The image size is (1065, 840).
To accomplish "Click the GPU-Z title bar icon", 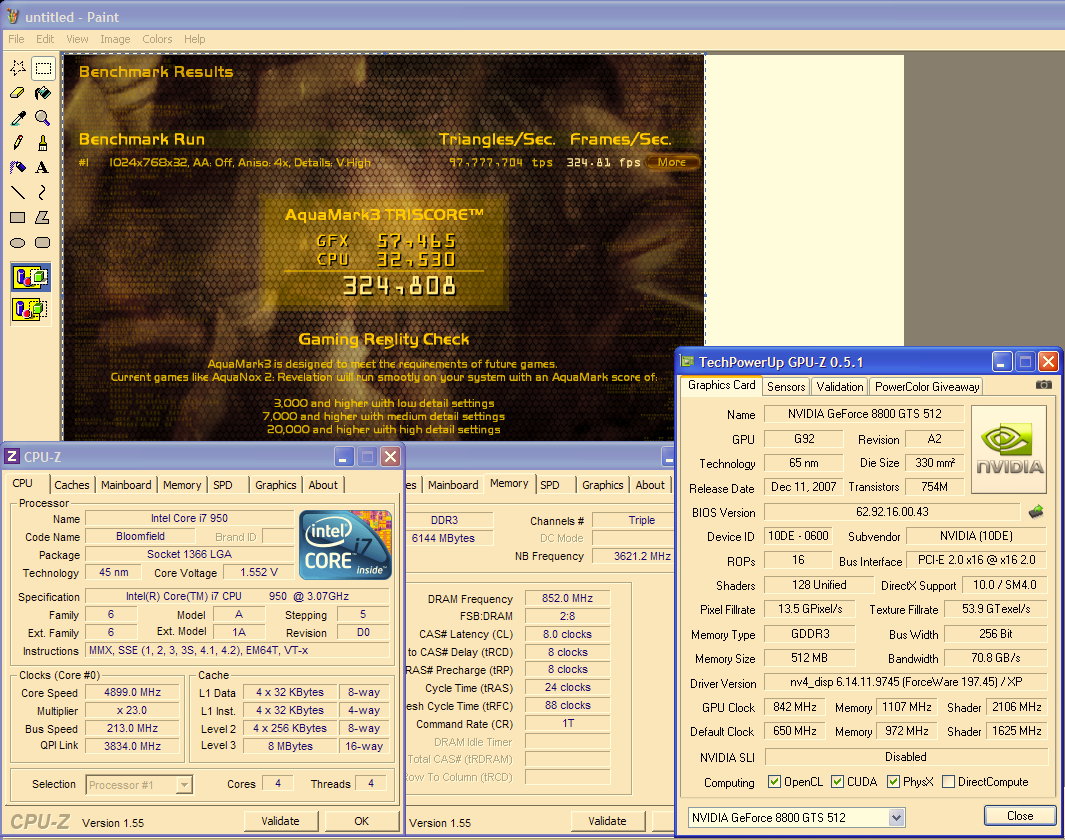I will click(687, 361).
